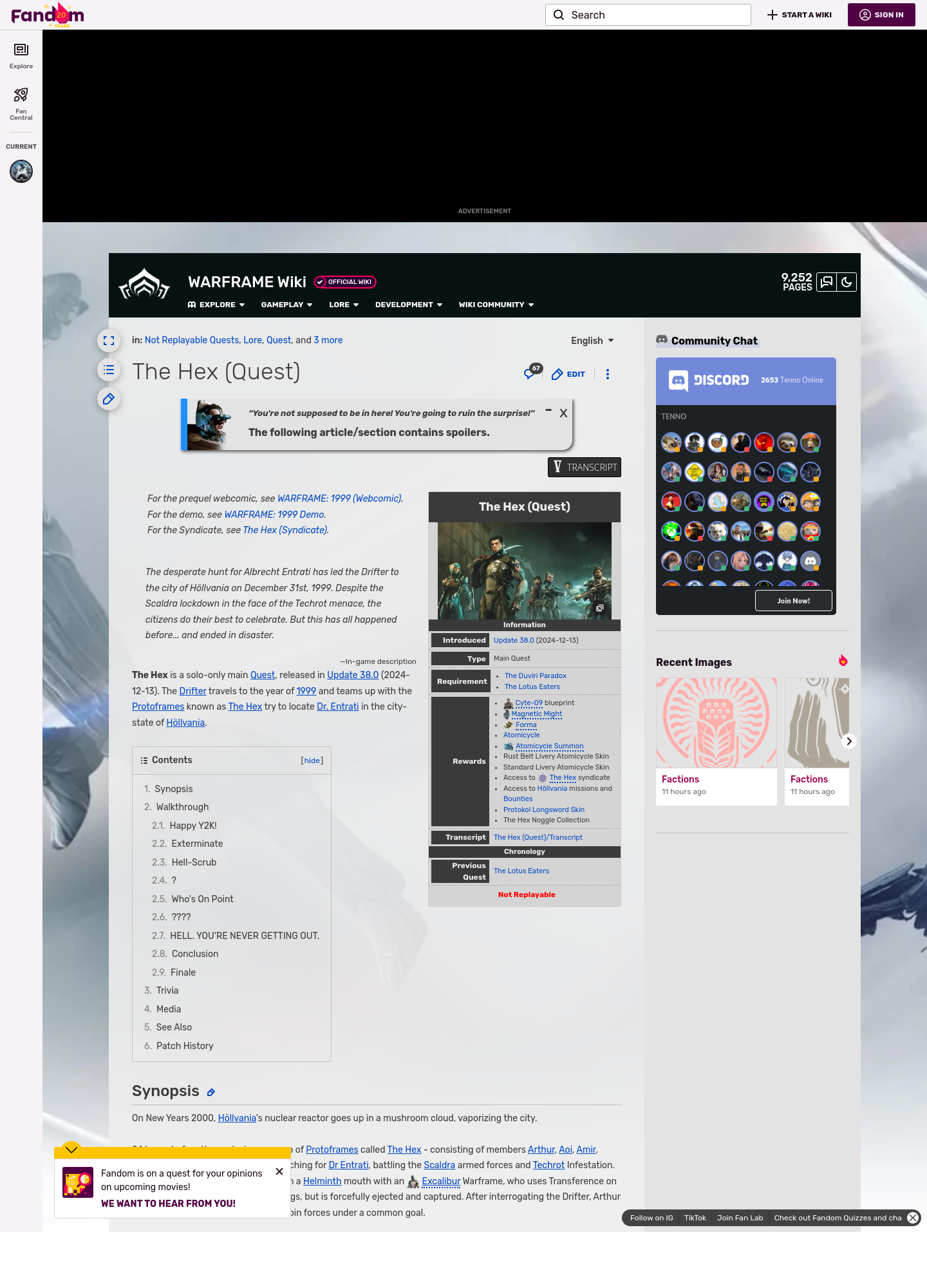The image size is (927, 1288).
Task: Hide the Contents box
Action: (x=312, y=761)
